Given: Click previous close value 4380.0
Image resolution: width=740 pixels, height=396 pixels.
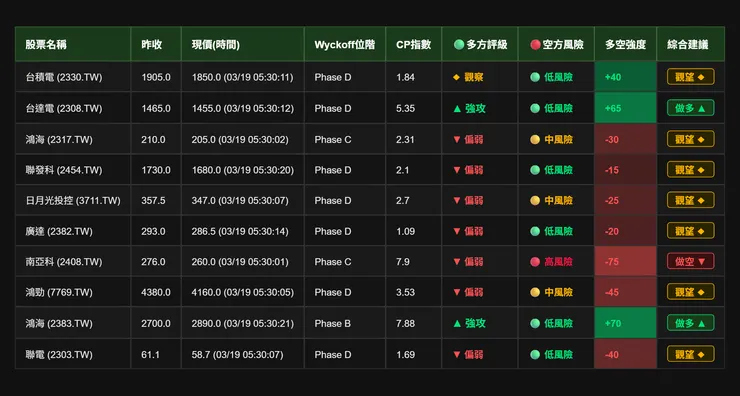Looking at the screenshot, I should tap(156, 292).
